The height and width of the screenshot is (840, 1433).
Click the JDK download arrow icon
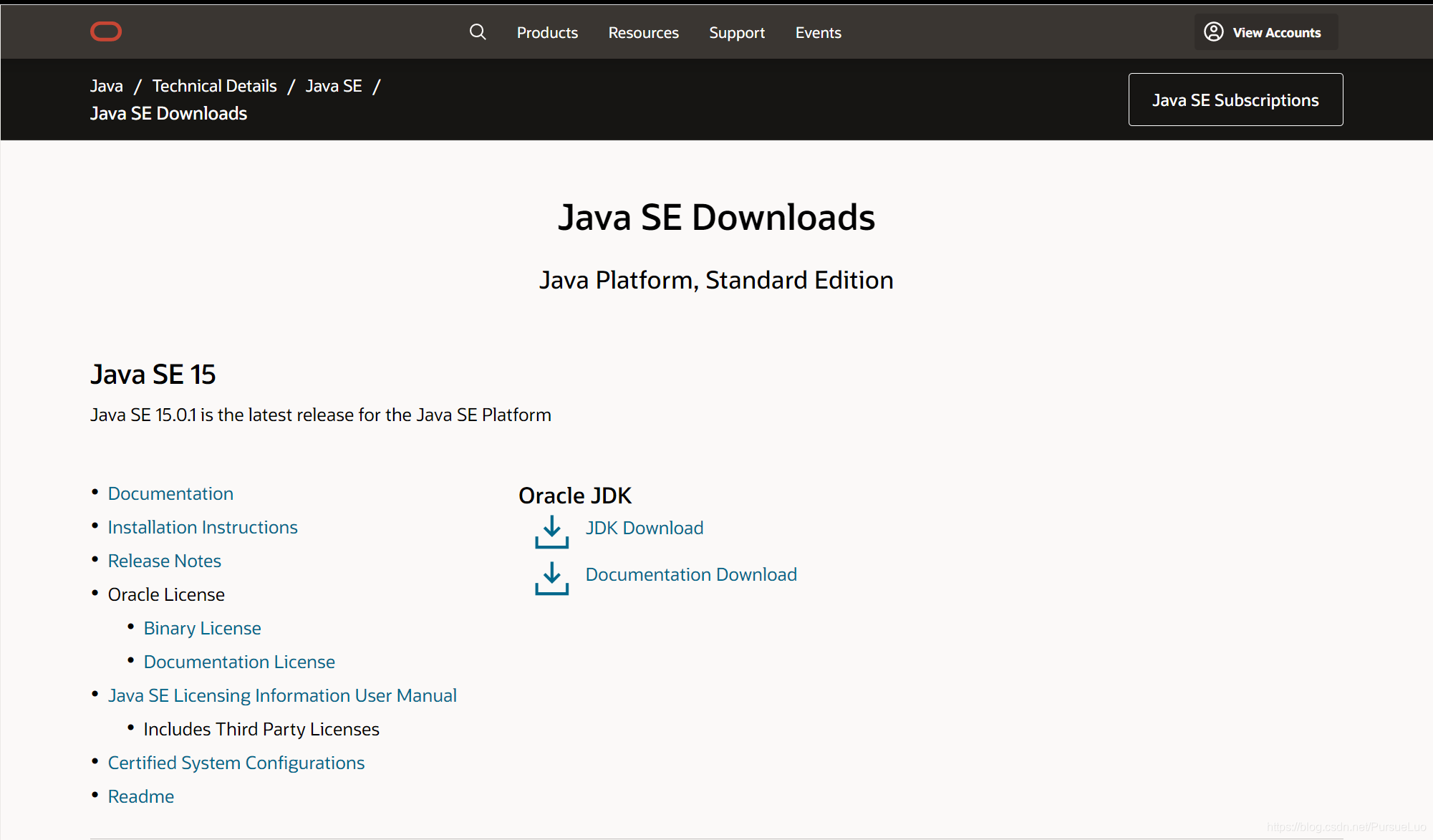[551, 532]
